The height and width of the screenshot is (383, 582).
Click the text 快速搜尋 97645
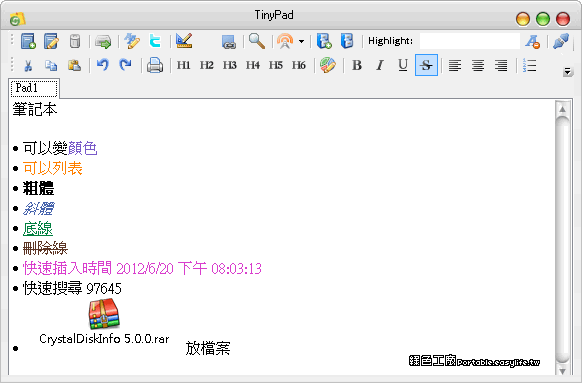coord(72,288)
